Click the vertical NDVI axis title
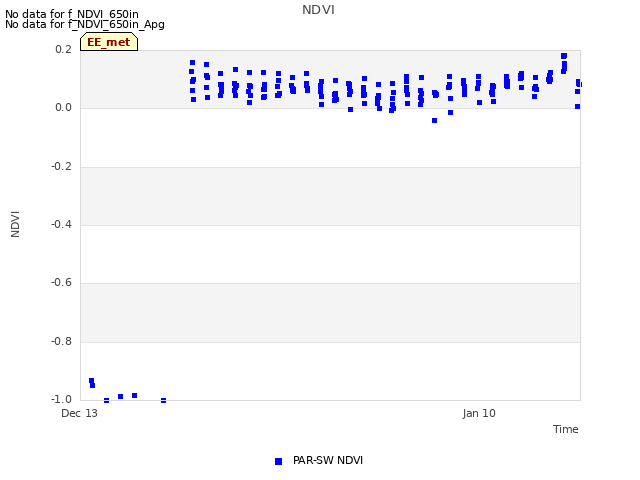This screenshot has height=480, width=640. pos(15,224)
